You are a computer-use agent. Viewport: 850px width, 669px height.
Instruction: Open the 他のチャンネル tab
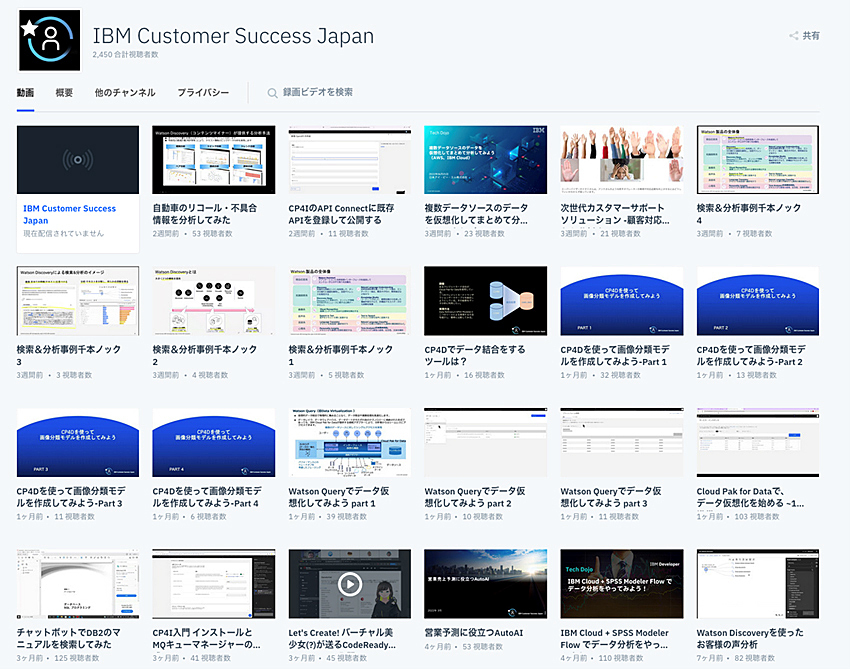click(x=125, y=93)
